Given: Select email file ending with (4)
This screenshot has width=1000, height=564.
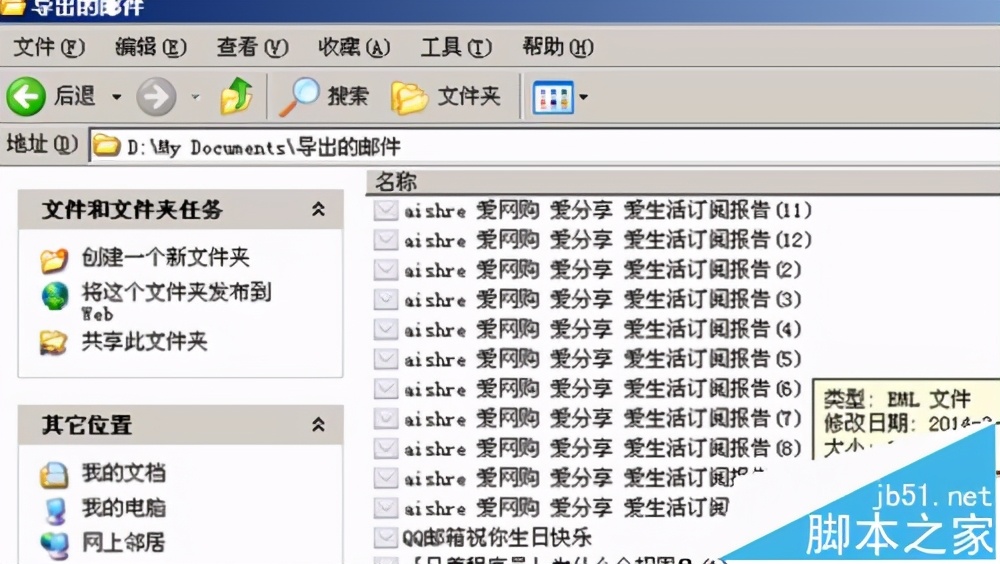Looking at the screenshot, I should (x=602, y=329).
